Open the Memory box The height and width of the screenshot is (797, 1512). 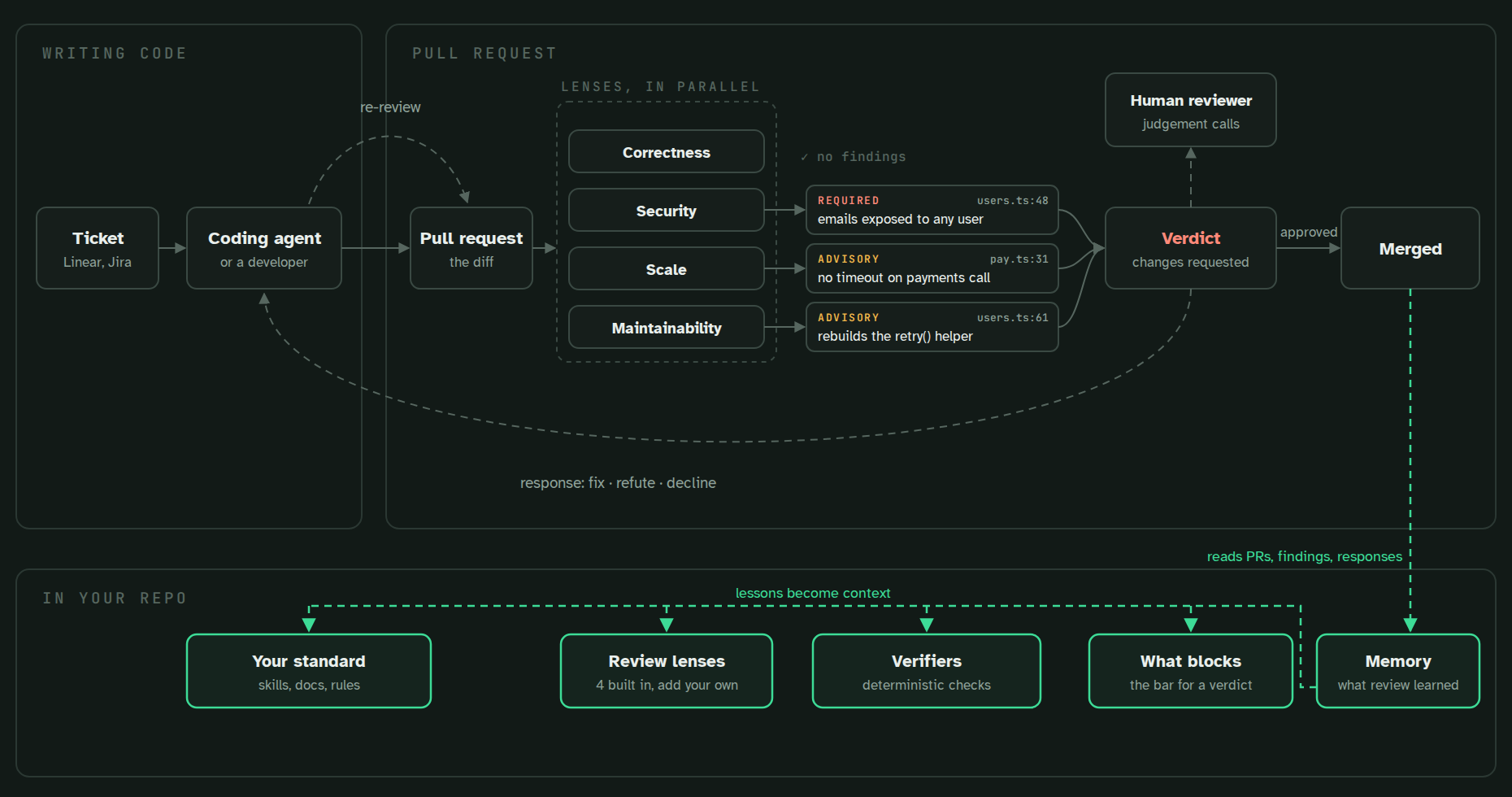coord(1398,671)
